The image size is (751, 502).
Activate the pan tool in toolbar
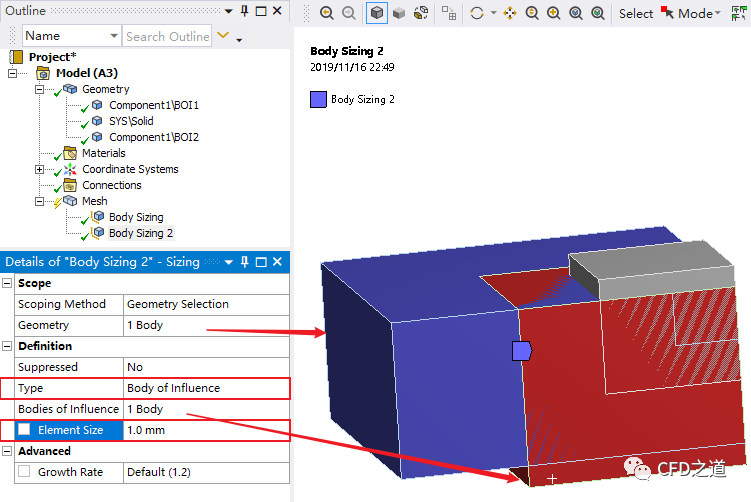tap(509, 13)
